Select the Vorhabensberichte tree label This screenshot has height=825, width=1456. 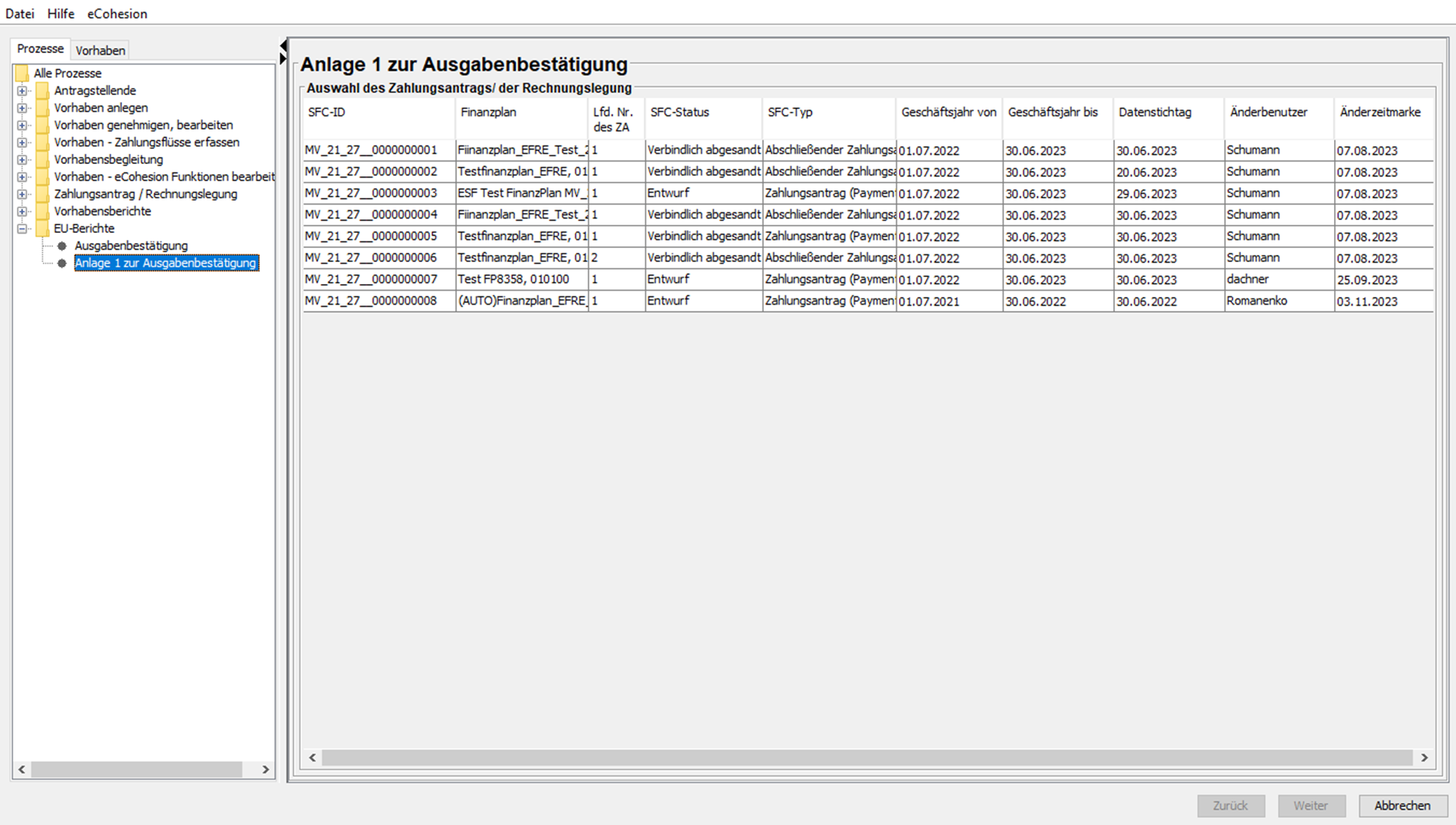coord(103,211)
